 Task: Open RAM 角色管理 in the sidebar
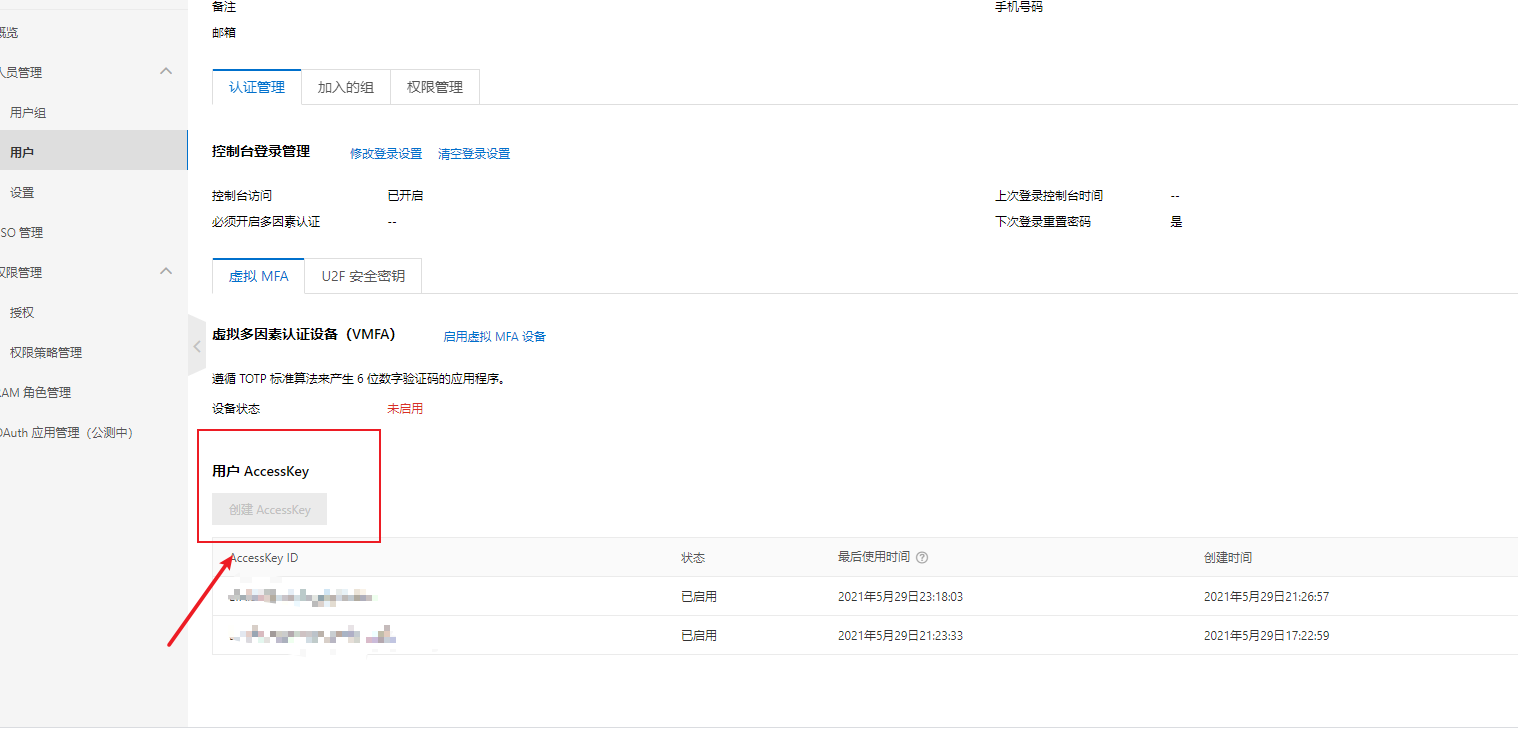(x=36, y=393)
